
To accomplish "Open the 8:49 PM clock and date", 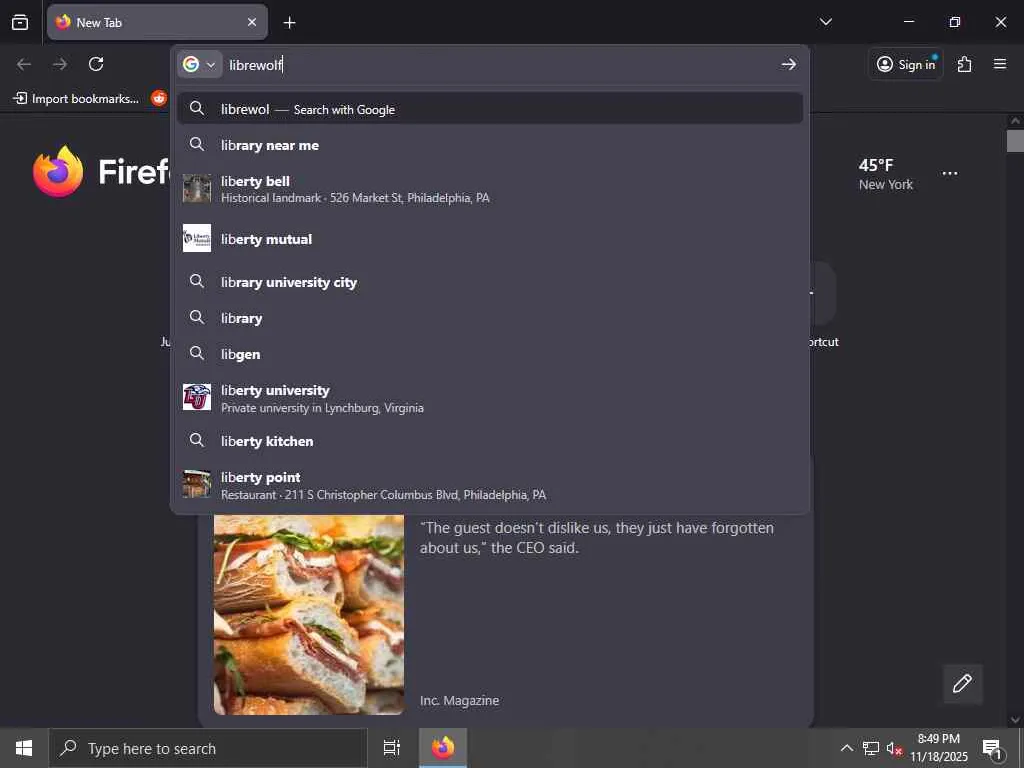I will (939, 748).
